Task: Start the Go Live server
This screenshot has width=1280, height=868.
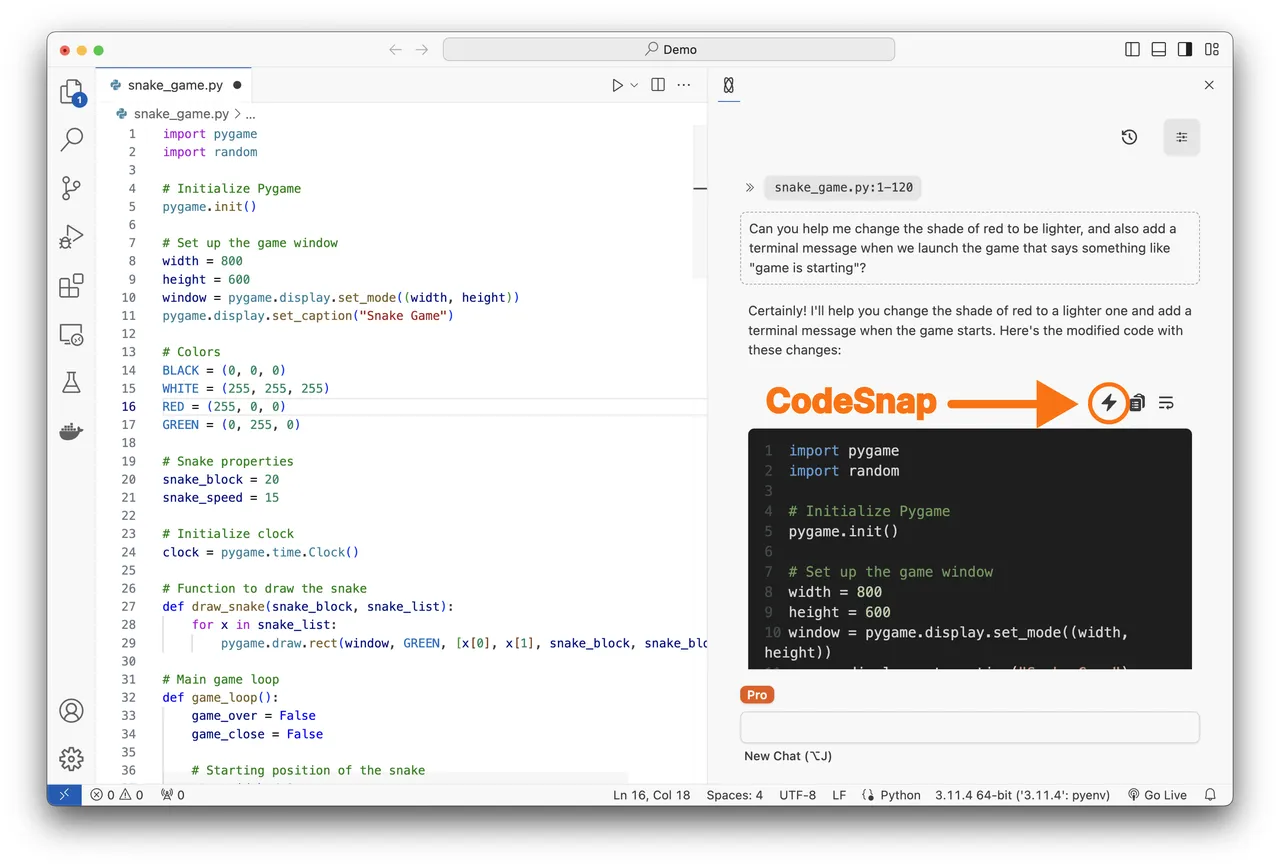Action: tap(1157, 795)
